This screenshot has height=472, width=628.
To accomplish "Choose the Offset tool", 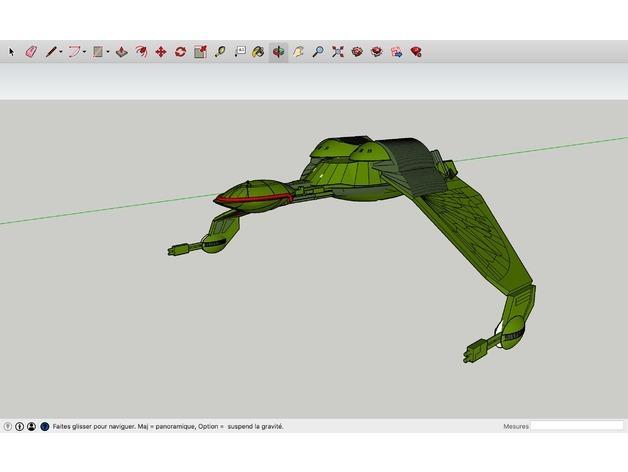I will pos(141,52).
